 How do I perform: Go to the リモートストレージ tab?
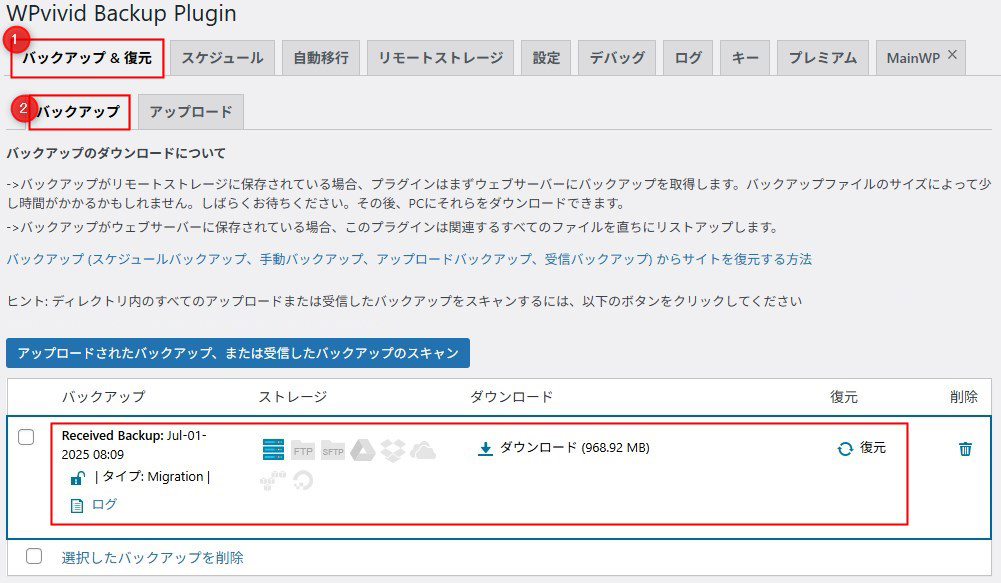coord(440,58)
